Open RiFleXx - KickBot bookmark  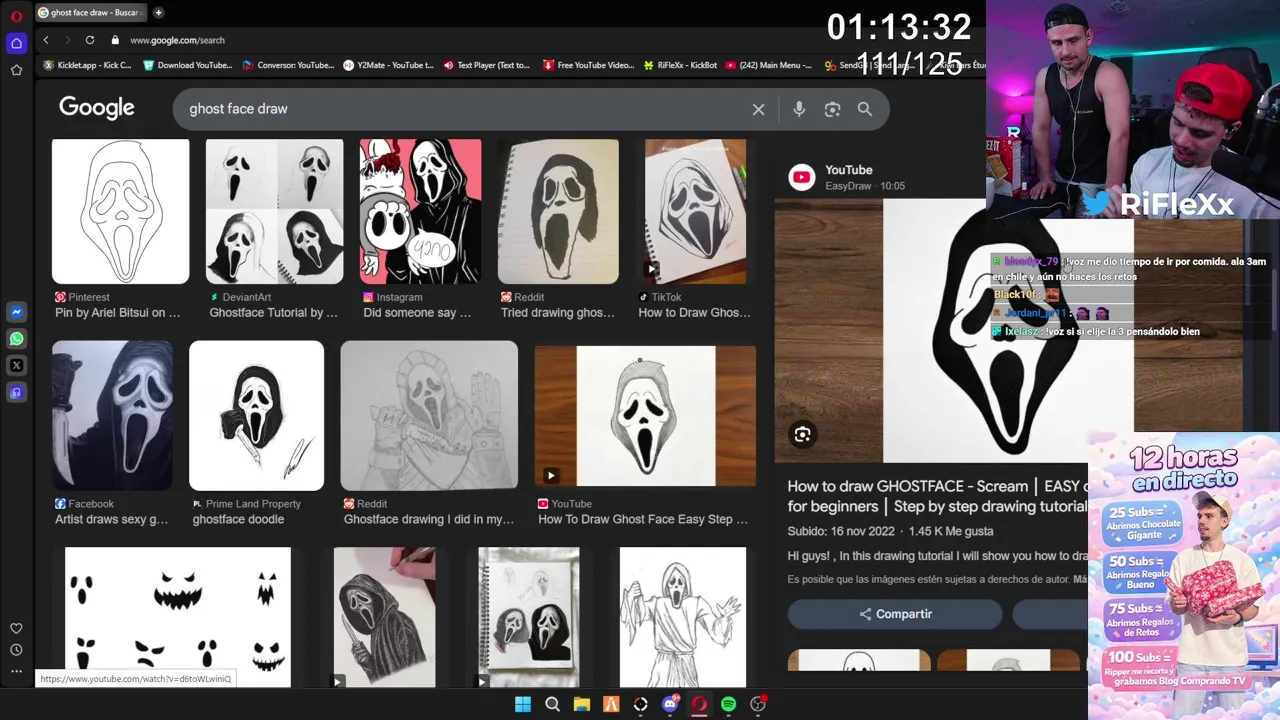point(679,65)
